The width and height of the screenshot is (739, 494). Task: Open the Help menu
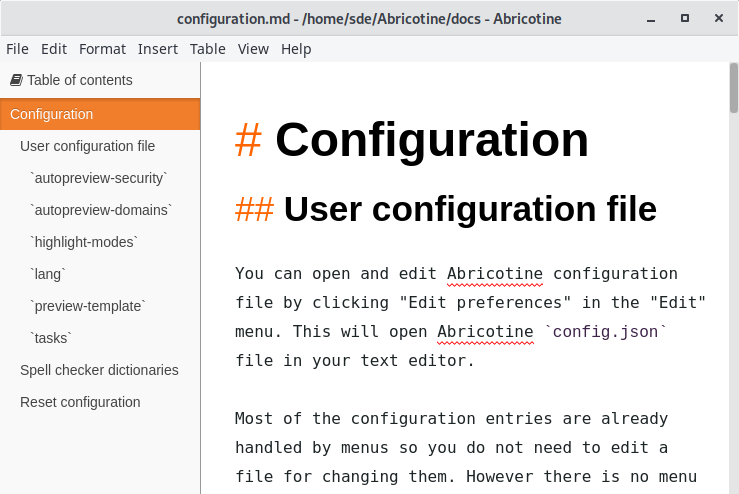[x=296, y=49]
